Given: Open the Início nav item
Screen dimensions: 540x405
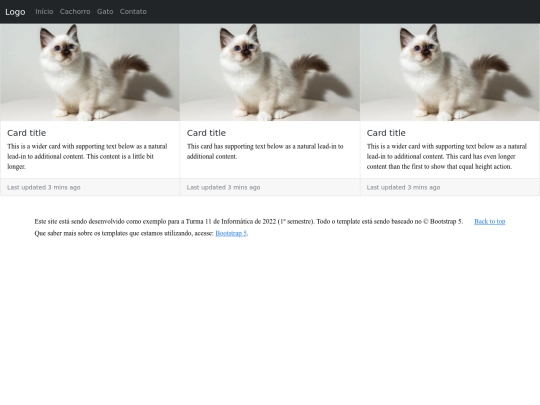Looking at the screenshot, I should (x=44, y=12).
